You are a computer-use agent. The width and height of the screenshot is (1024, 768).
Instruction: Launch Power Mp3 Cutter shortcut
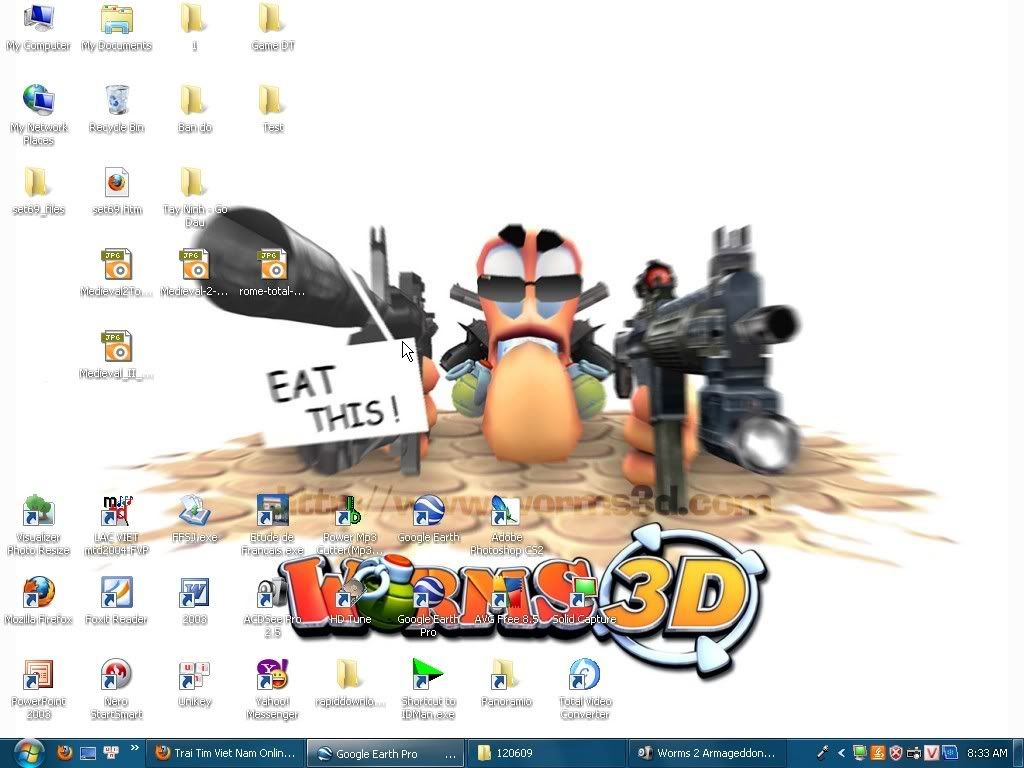(x=350, y=526)
